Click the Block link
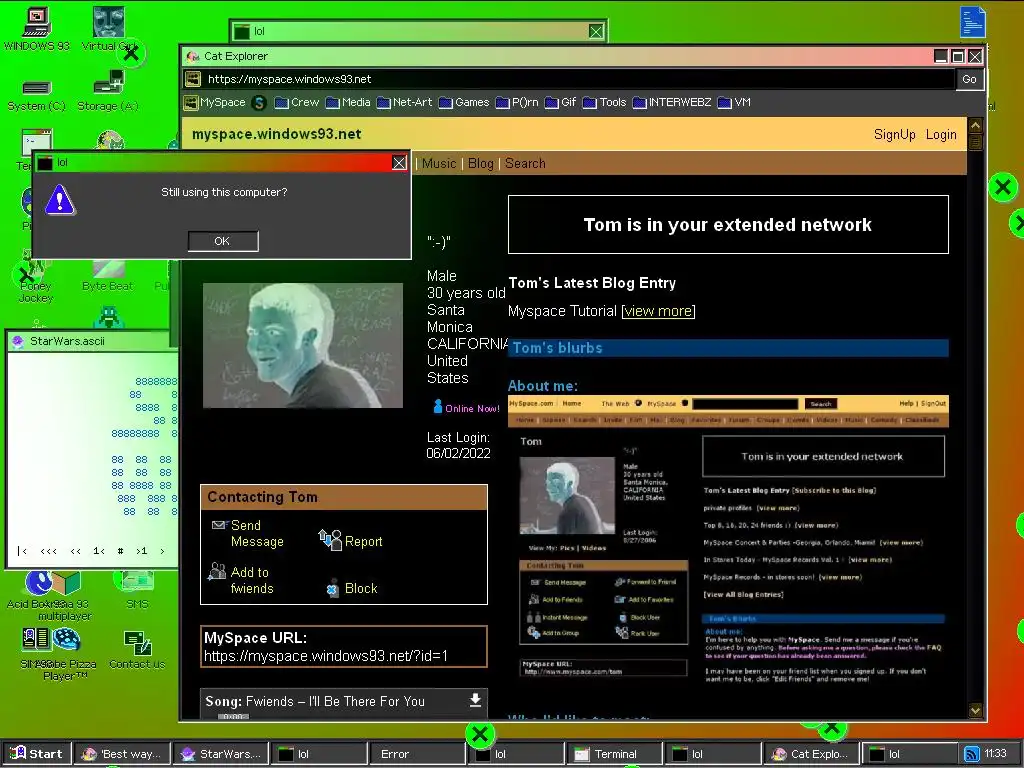Viewport: 1024px width, 768px height. [361, 588]
